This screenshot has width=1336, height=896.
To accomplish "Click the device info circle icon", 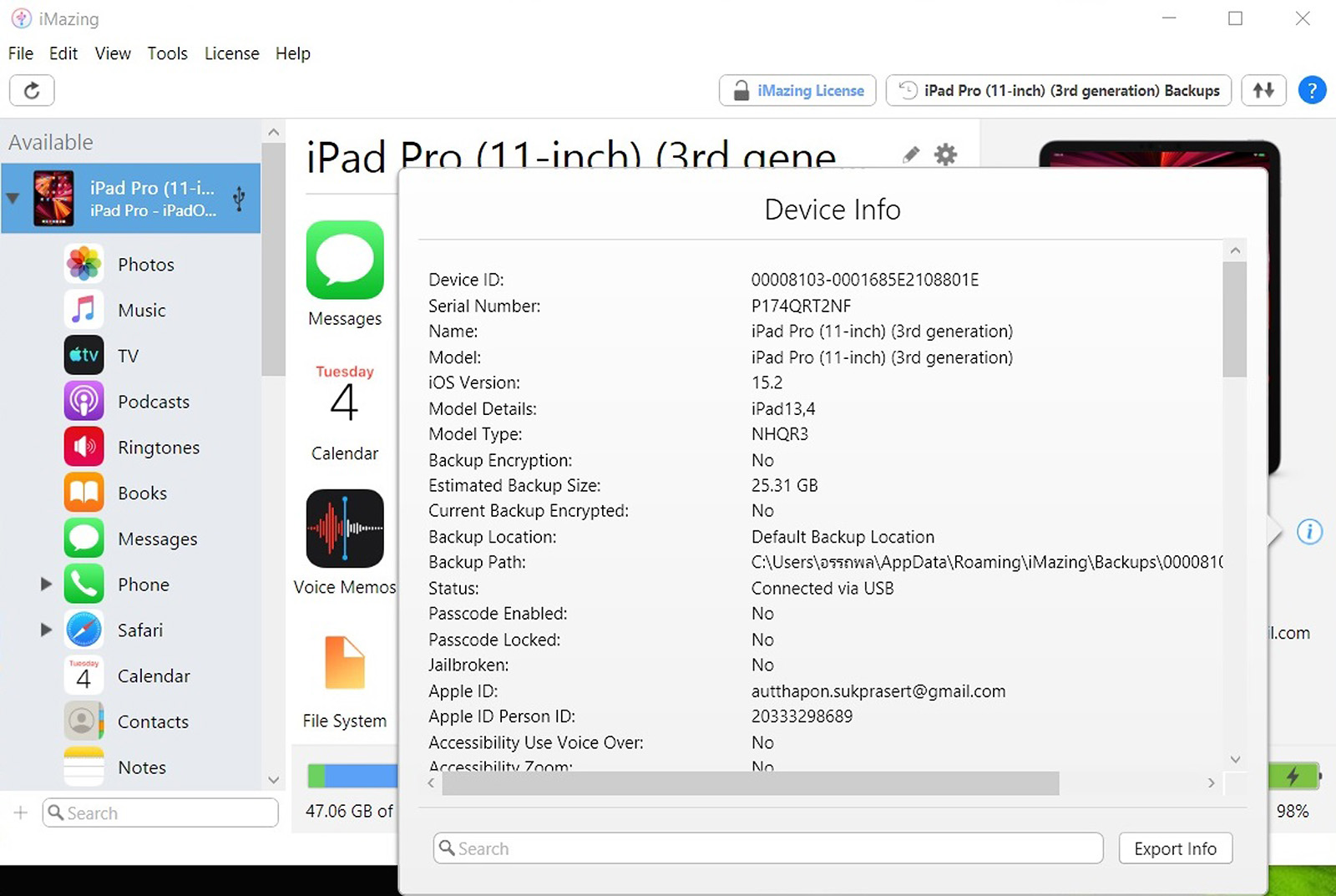I will tap(1309, 531).
